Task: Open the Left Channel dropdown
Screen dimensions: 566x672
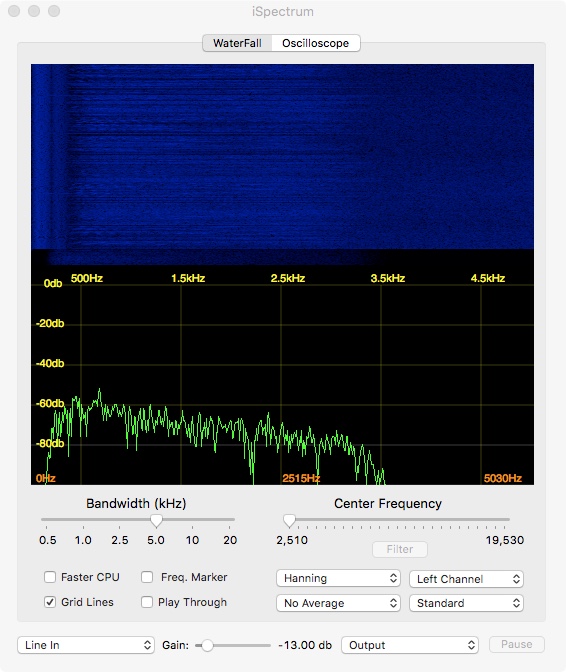Action: click(x=467, y=579)
